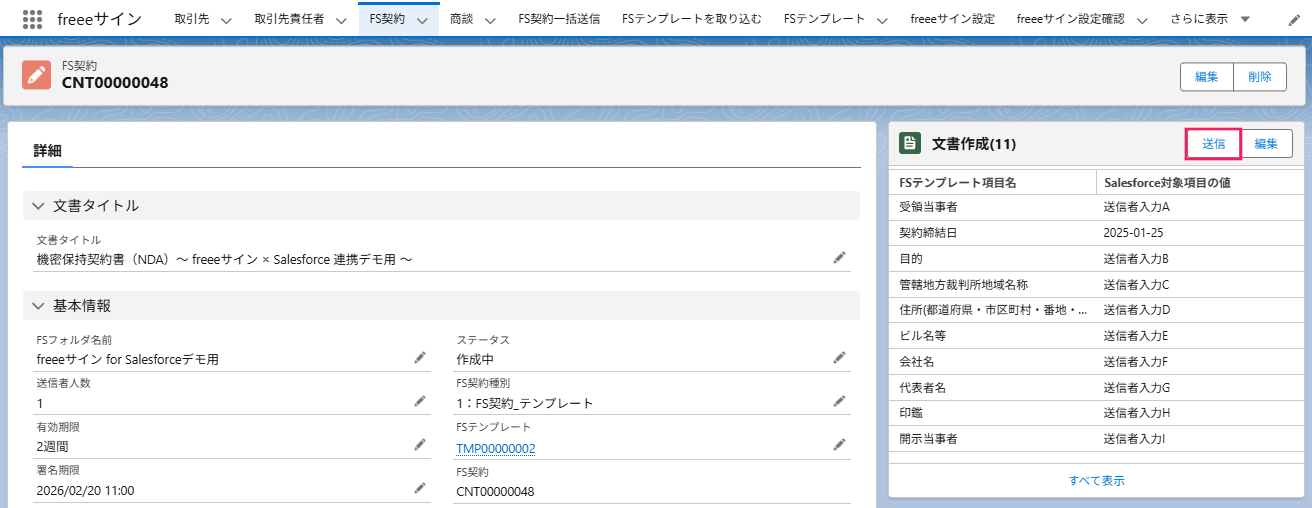The height and width of the screenshot is (508, 1312).
Task: Select 受領当事者 row cell
Action: pyautogui.click(x=930, y=207)
